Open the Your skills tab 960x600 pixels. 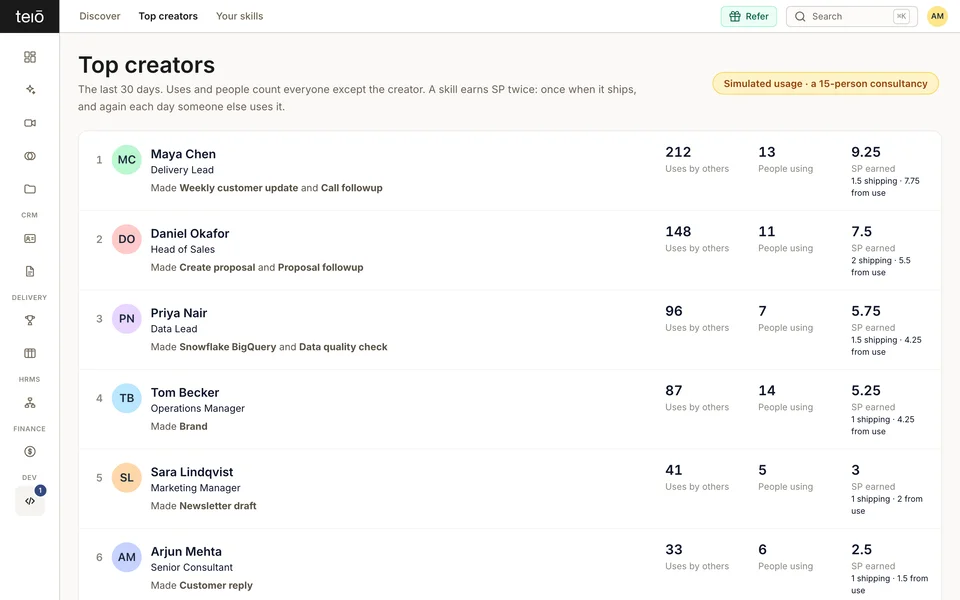coord(239,17)
